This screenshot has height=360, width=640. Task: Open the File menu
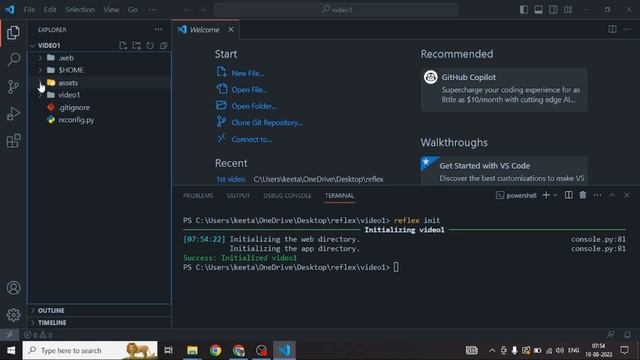pyautogui.click(x=29, y=9)
